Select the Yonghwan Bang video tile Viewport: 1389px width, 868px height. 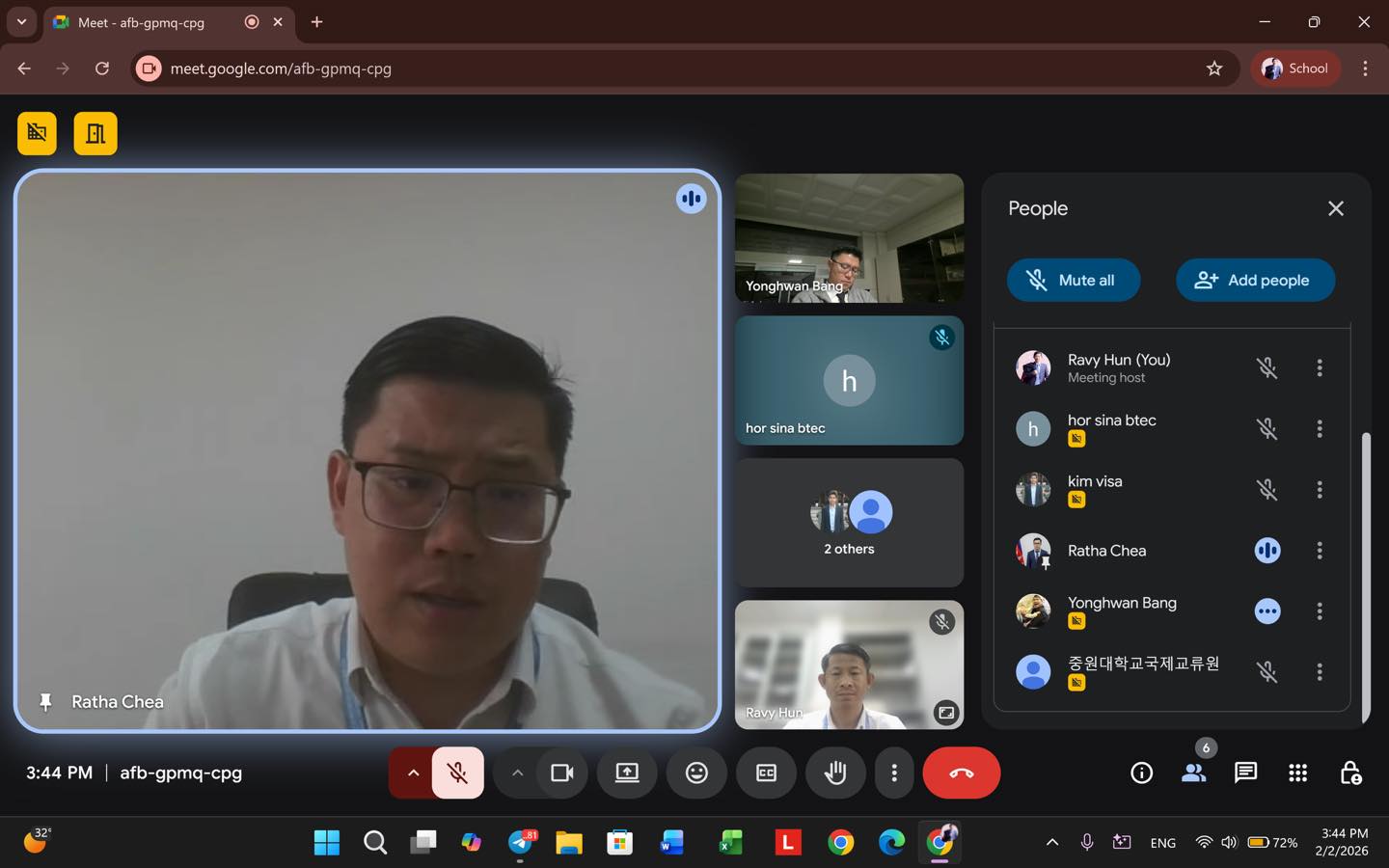[x=849, y=238]
